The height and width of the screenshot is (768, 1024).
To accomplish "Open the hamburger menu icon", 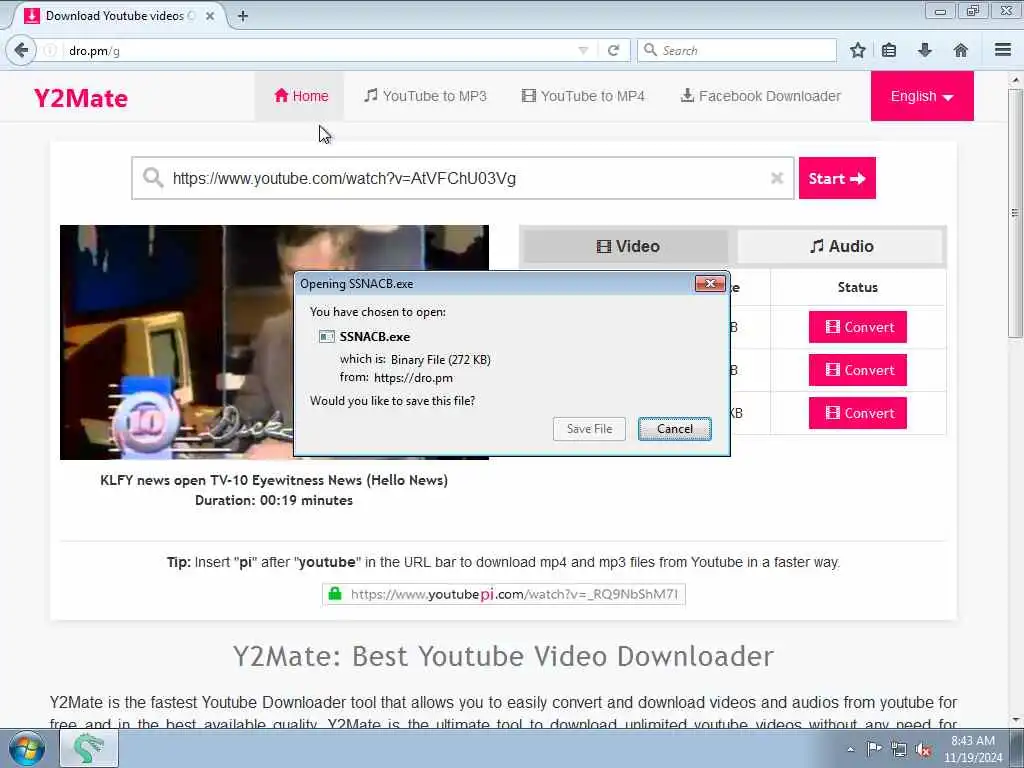I will (x=1003, y=50).
